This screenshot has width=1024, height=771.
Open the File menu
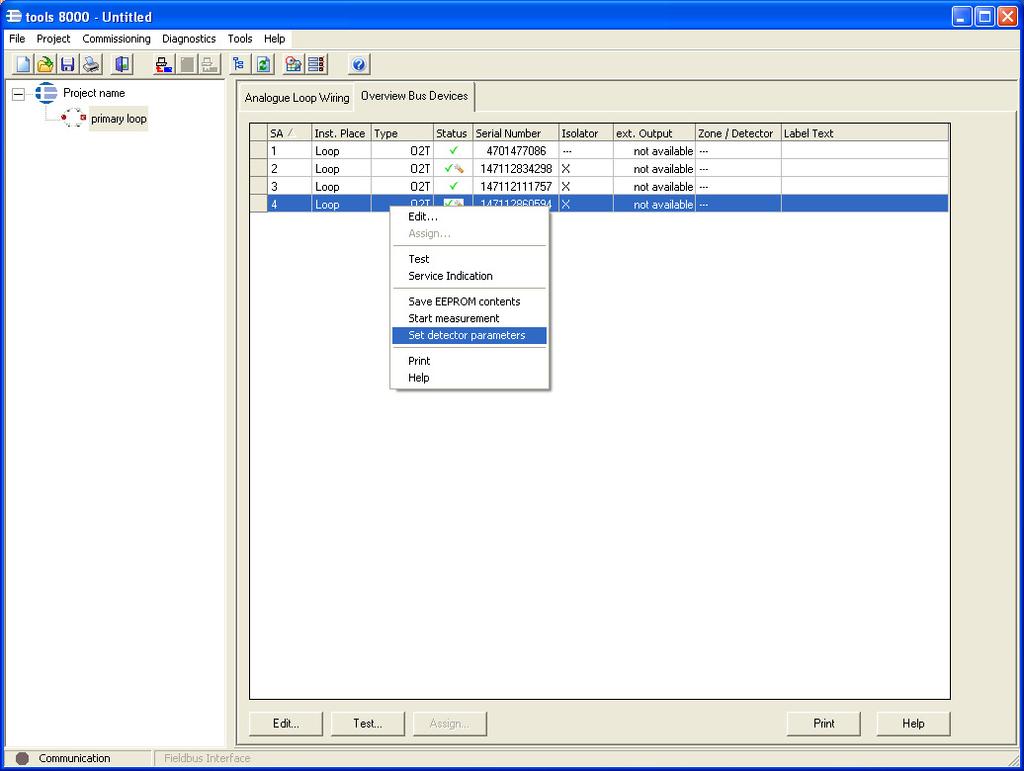point(17,39)
